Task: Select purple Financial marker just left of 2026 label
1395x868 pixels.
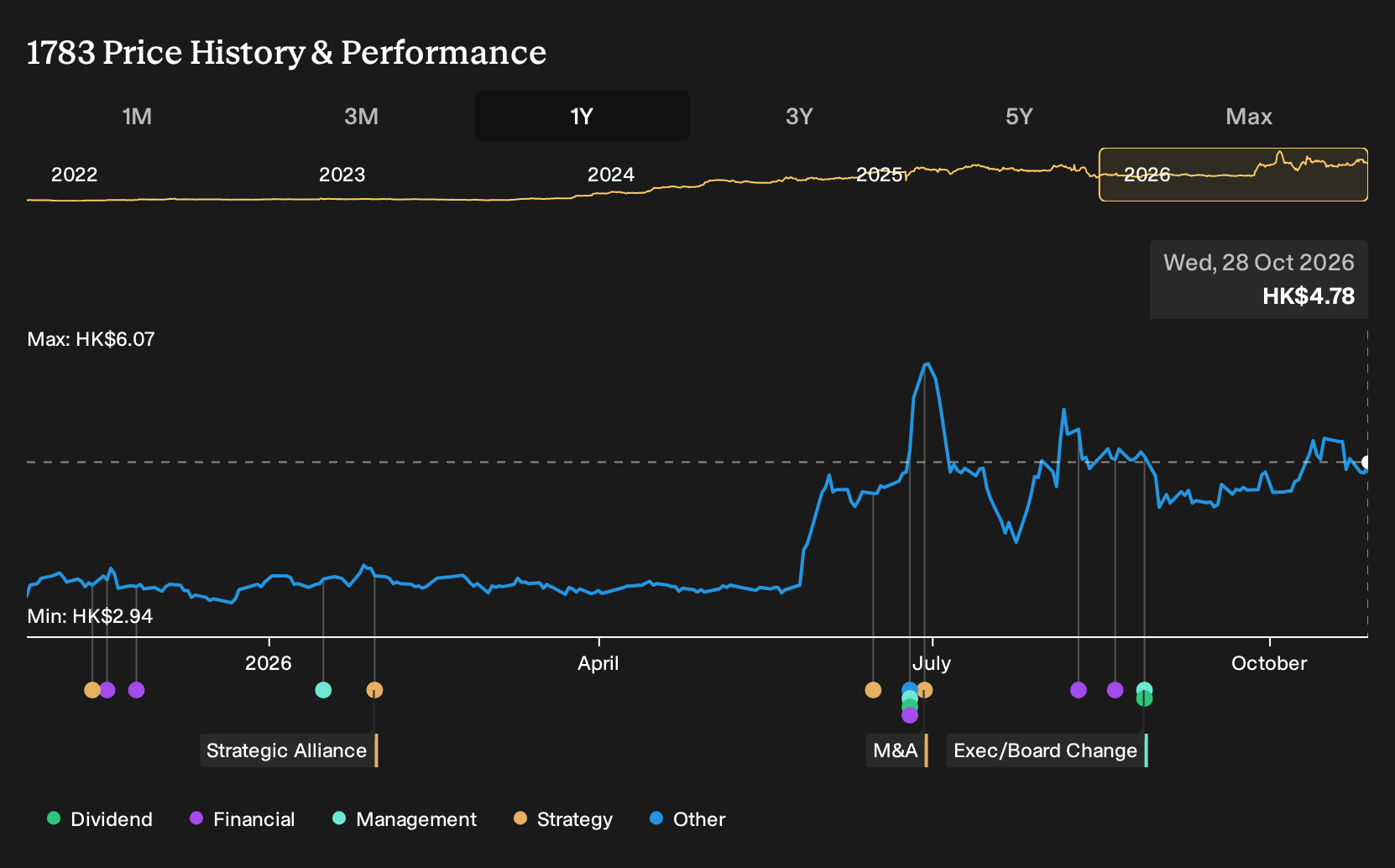Action: [x=137, y=690]
